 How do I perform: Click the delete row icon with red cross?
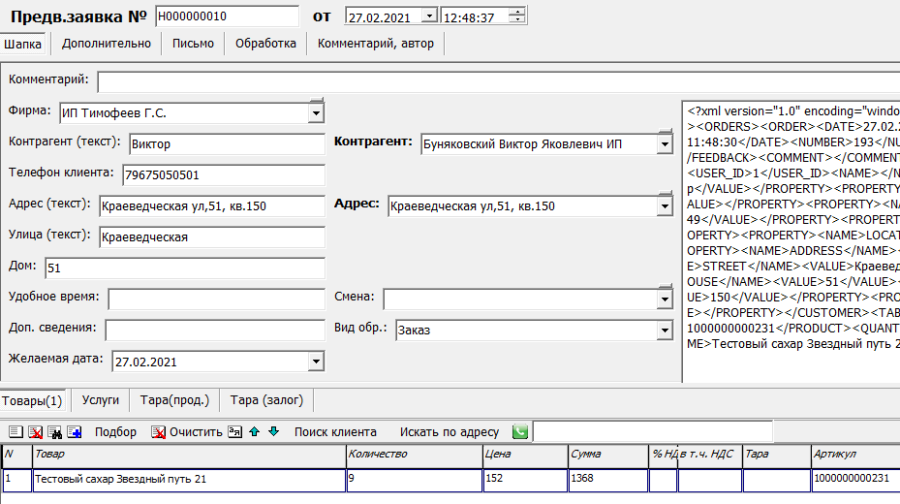[35, 432]
